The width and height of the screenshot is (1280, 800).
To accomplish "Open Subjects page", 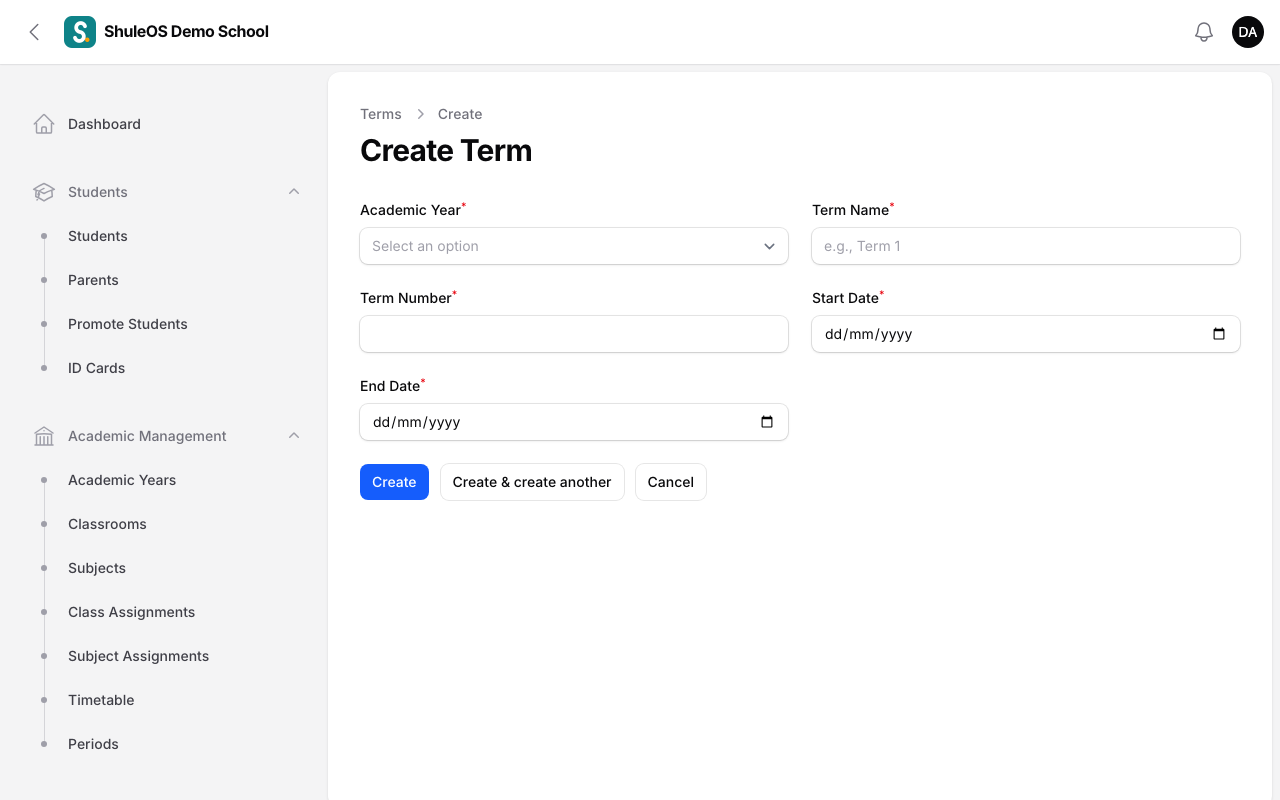I will pyautogui.click(x=97, y=568).
